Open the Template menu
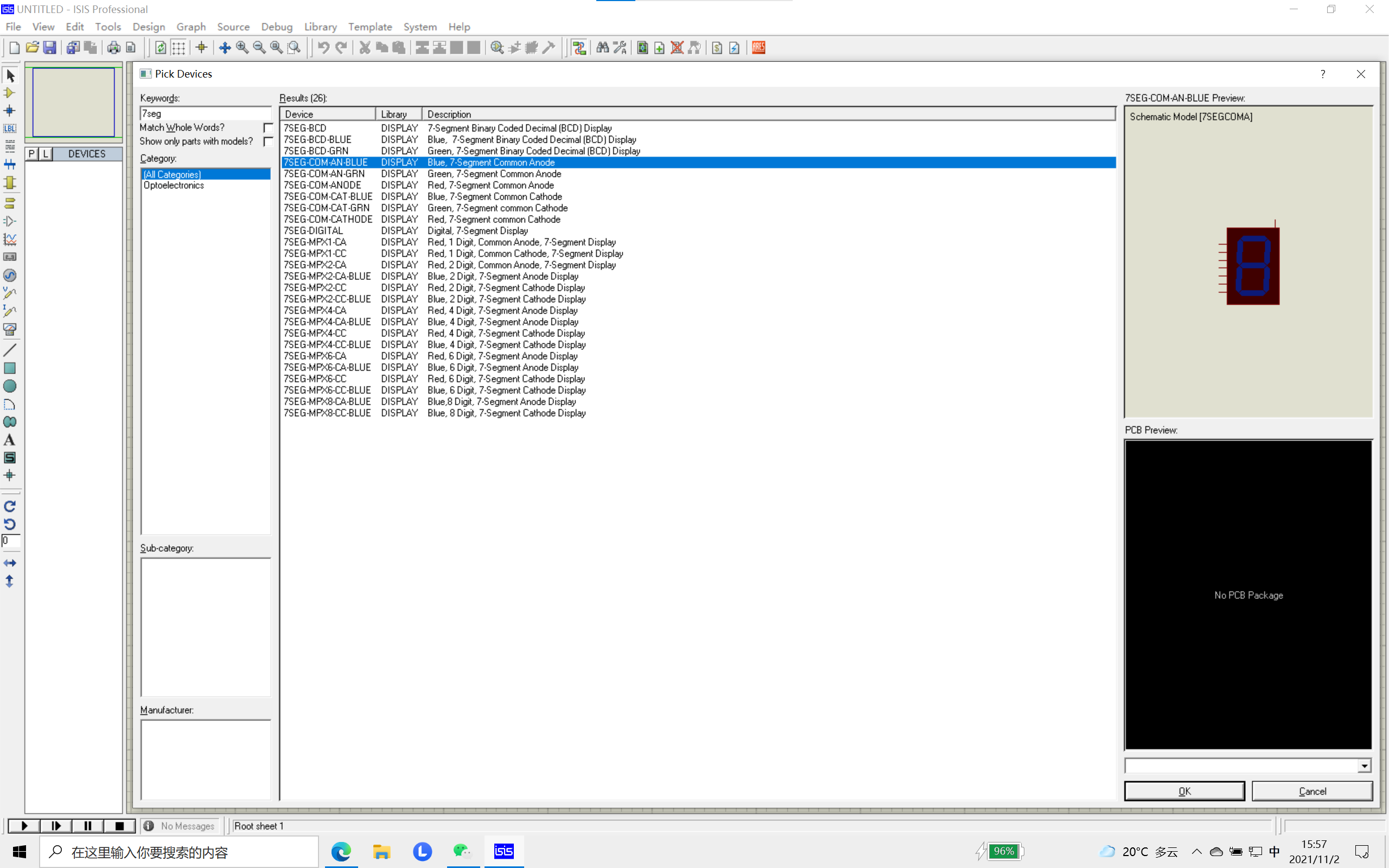1389x868 pixels. (x=369, y=27)
